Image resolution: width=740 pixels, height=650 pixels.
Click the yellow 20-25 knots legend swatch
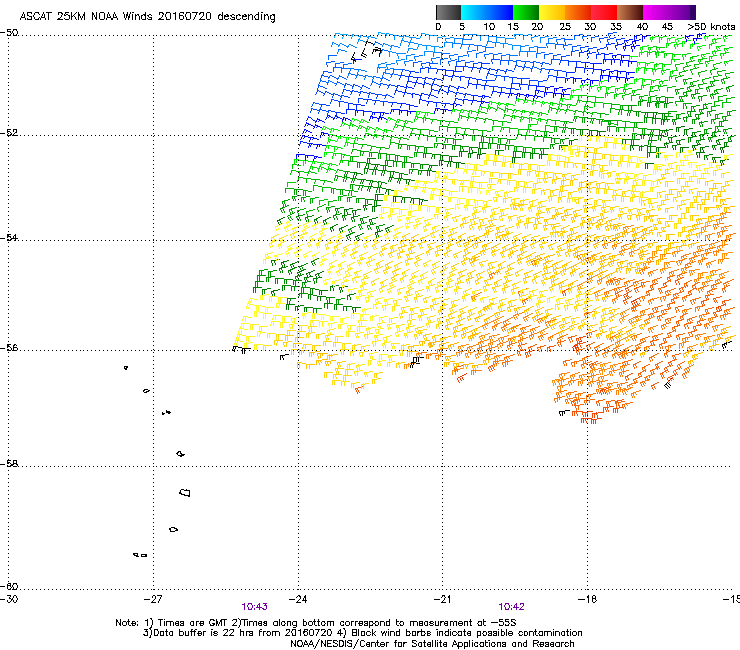[552, 12]
